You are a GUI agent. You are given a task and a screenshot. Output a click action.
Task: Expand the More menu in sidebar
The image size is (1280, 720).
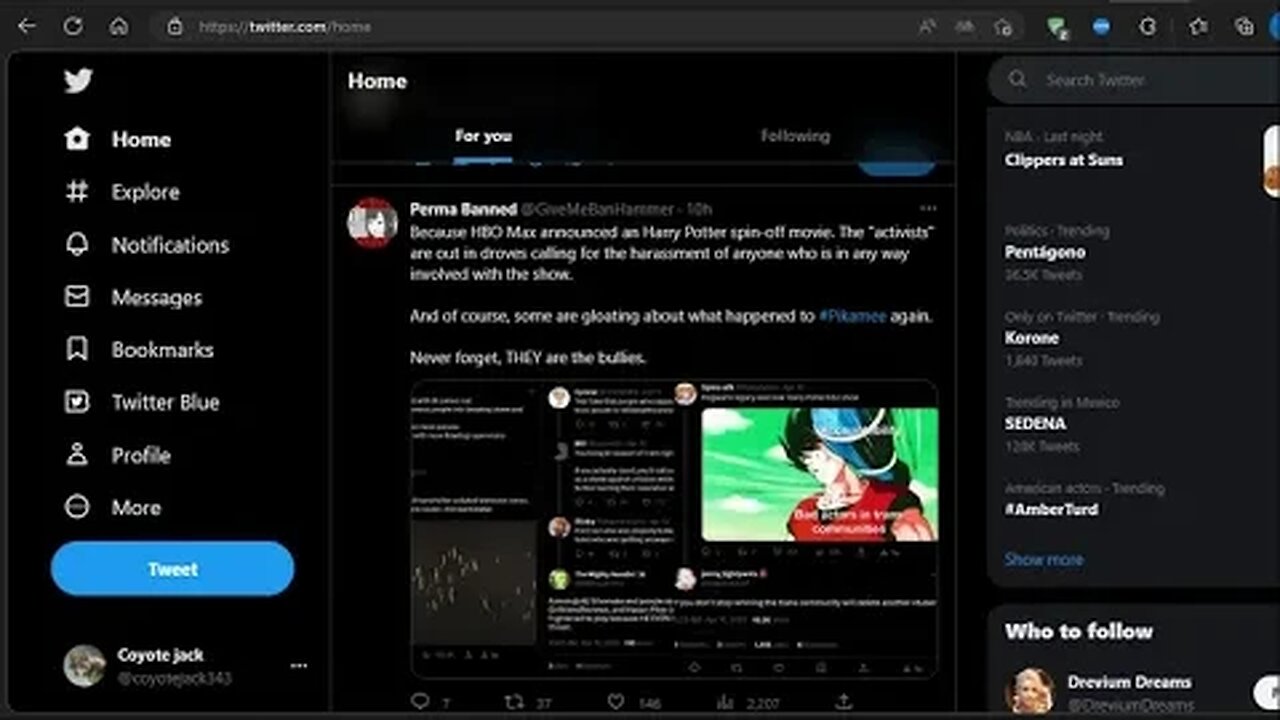point(112,507)
